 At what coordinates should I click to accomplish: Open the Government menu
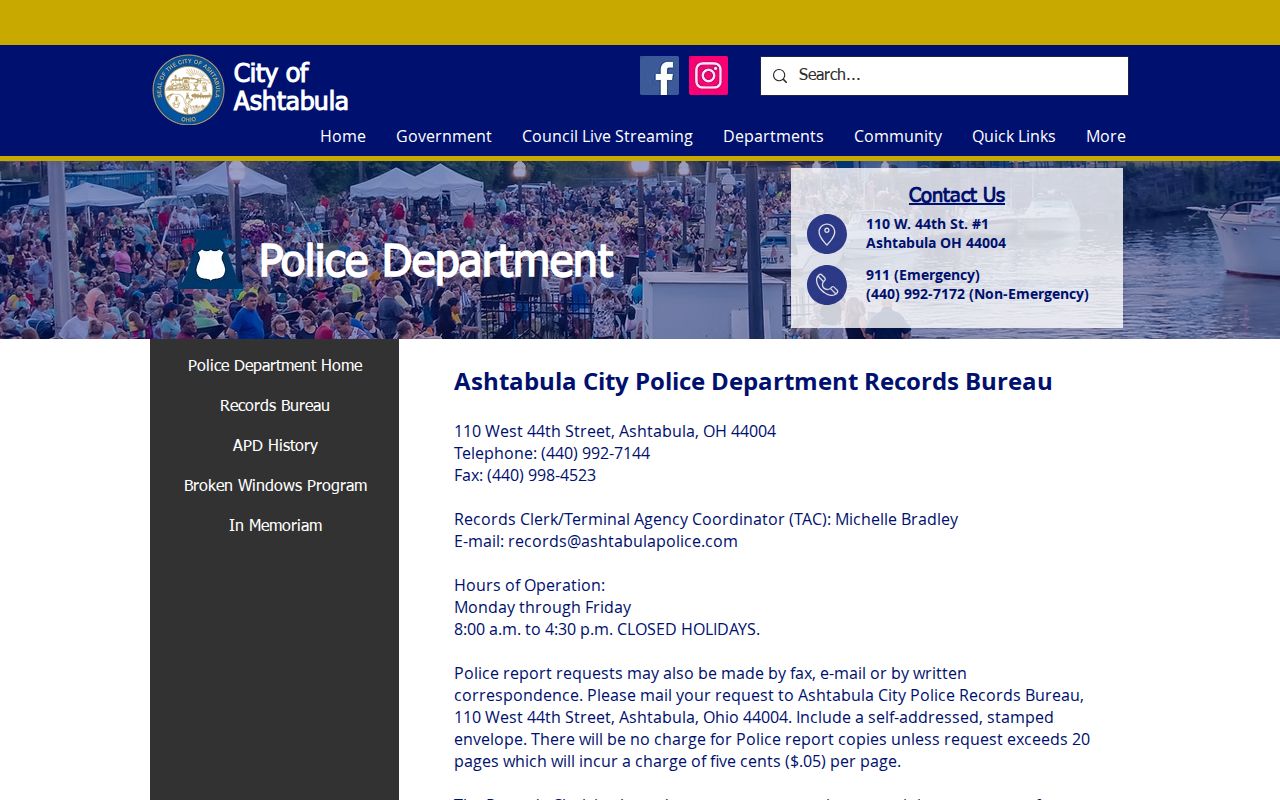444,136
